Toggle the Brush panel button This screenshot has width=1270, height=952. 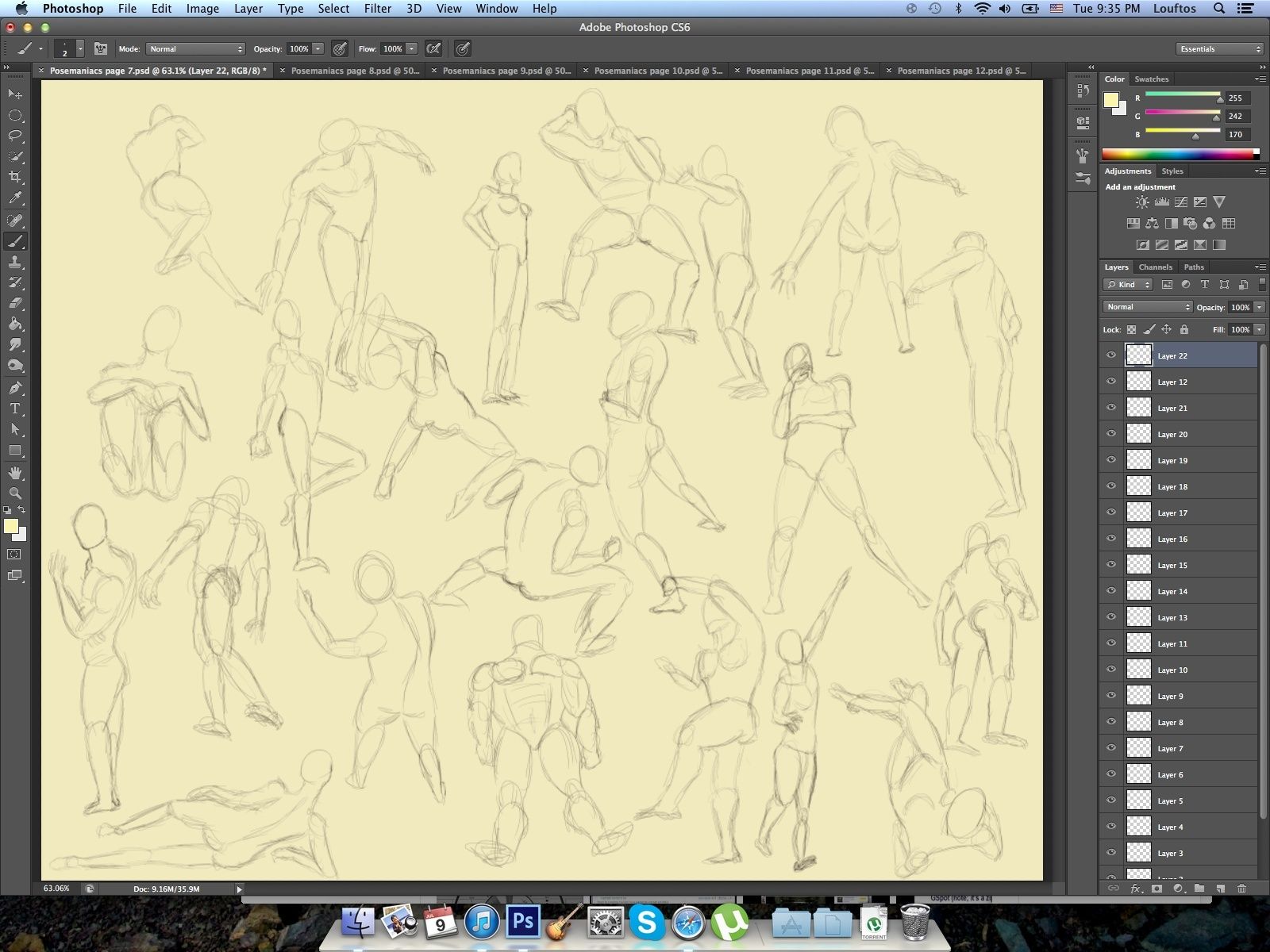[x=100, y=49]
